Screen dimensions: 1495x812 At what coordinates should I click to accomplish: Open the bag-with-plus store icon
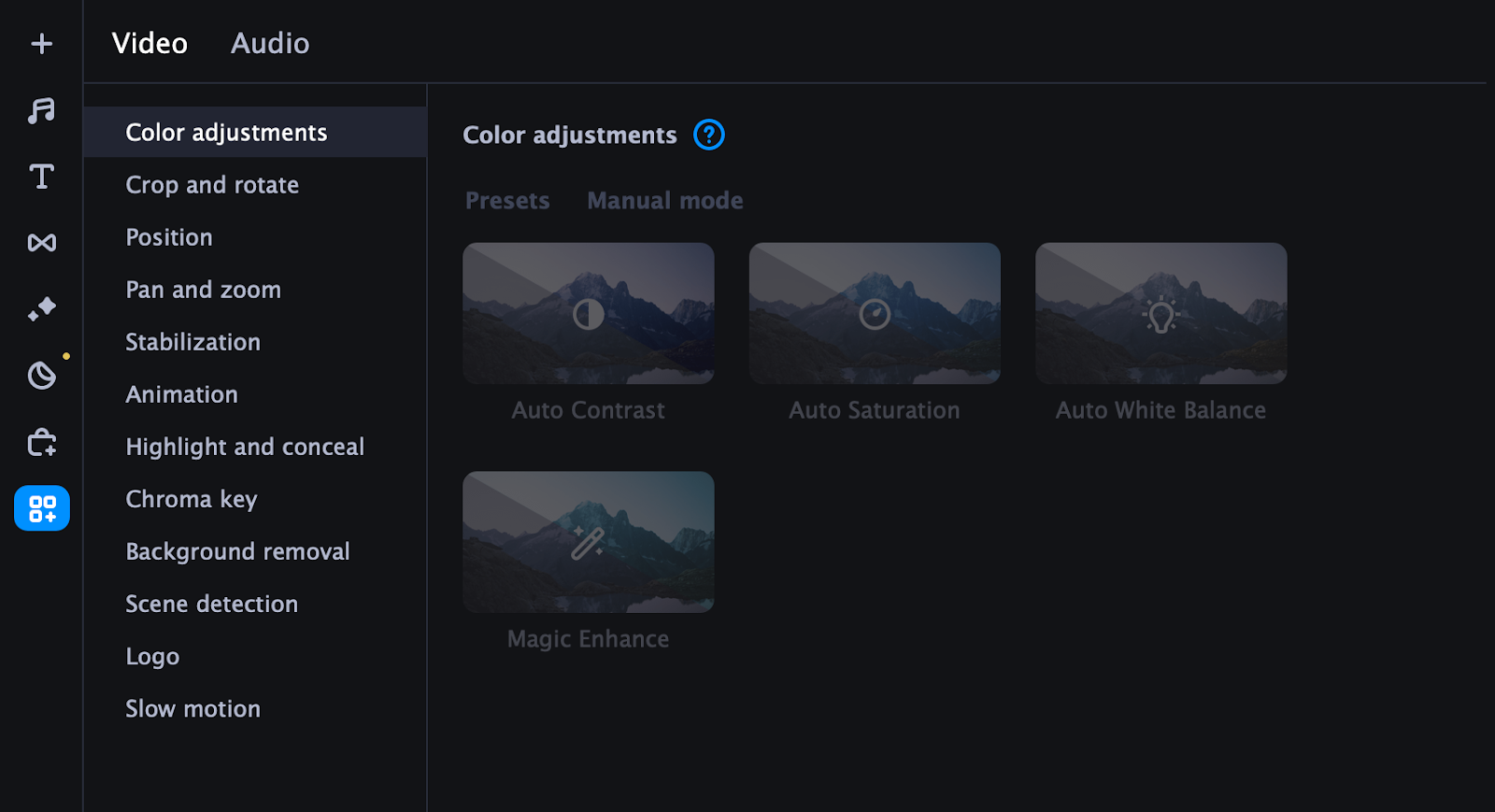(x=41, y=442)
